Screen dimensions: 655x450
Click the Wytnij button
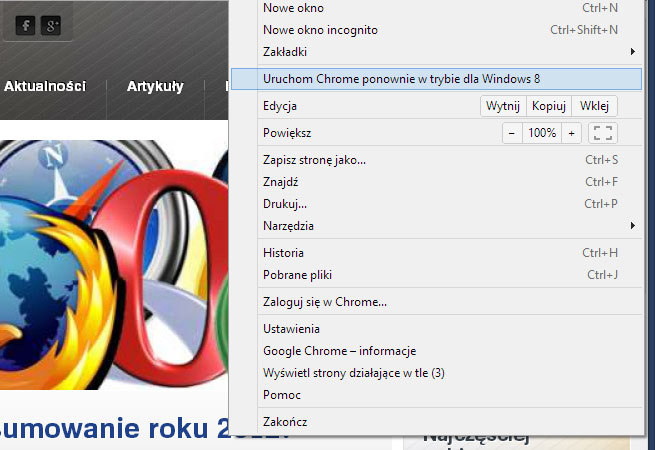pos(503,106)
